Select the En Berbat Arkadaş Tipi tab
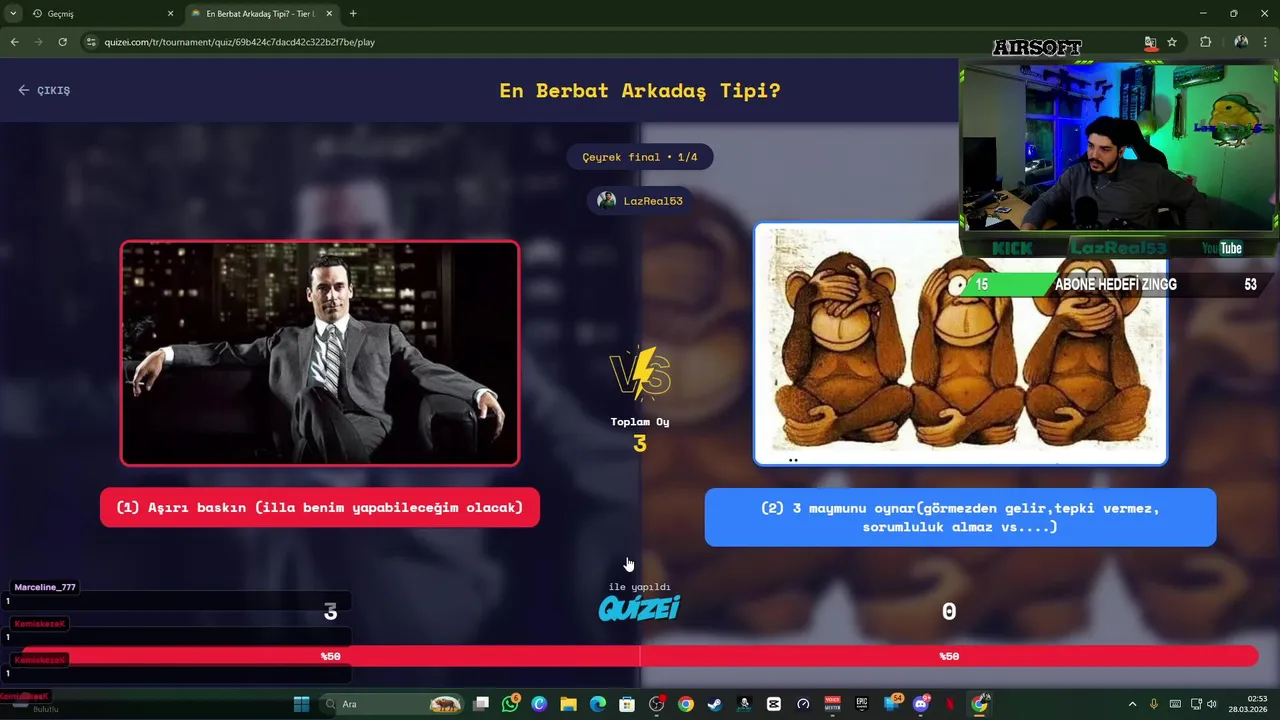This screenshot has width=1280, height=720. tap(262, 14)
